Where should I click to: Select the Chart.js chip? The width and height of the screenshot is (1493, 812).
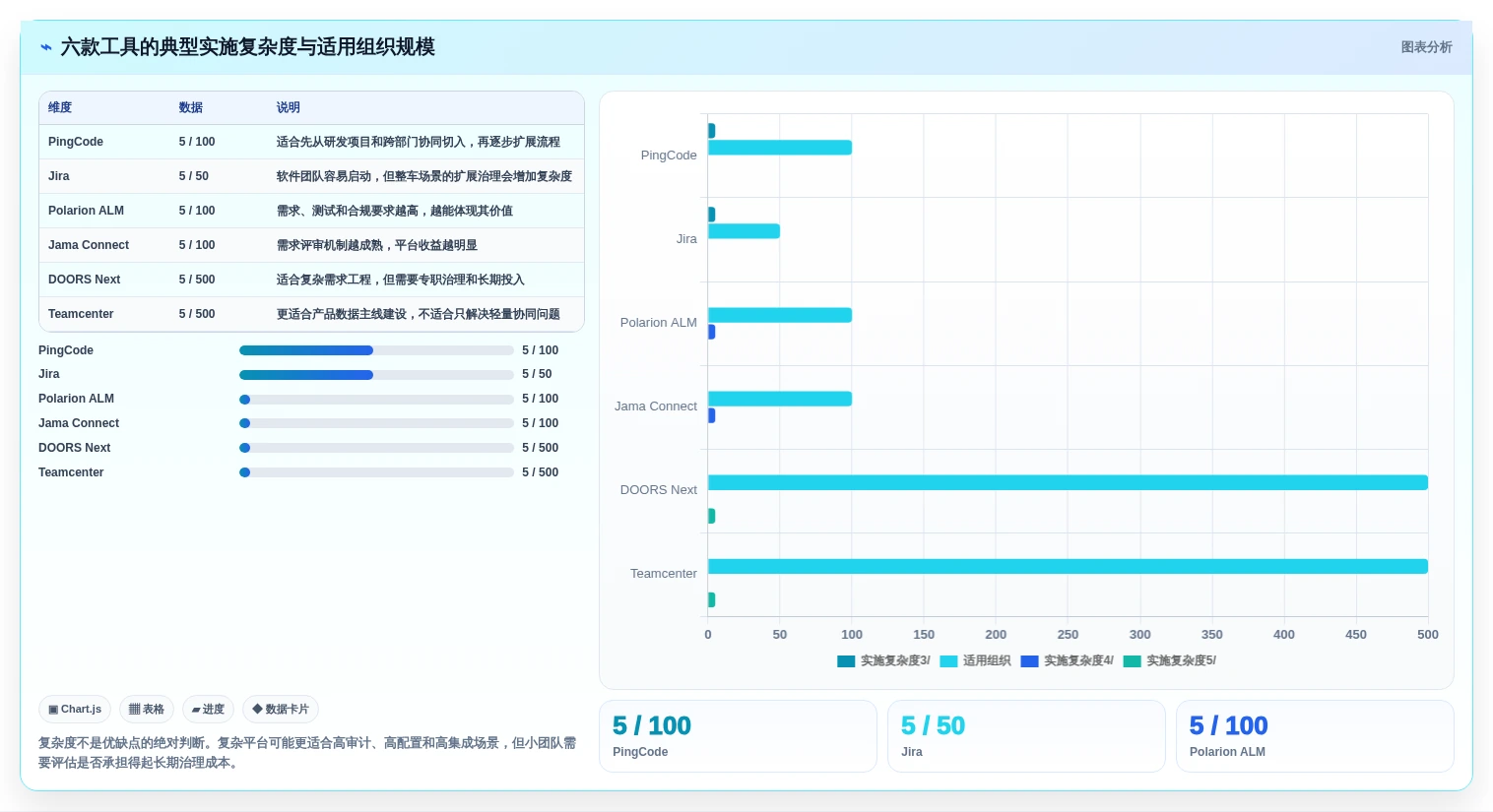click(x=75, y=709)
